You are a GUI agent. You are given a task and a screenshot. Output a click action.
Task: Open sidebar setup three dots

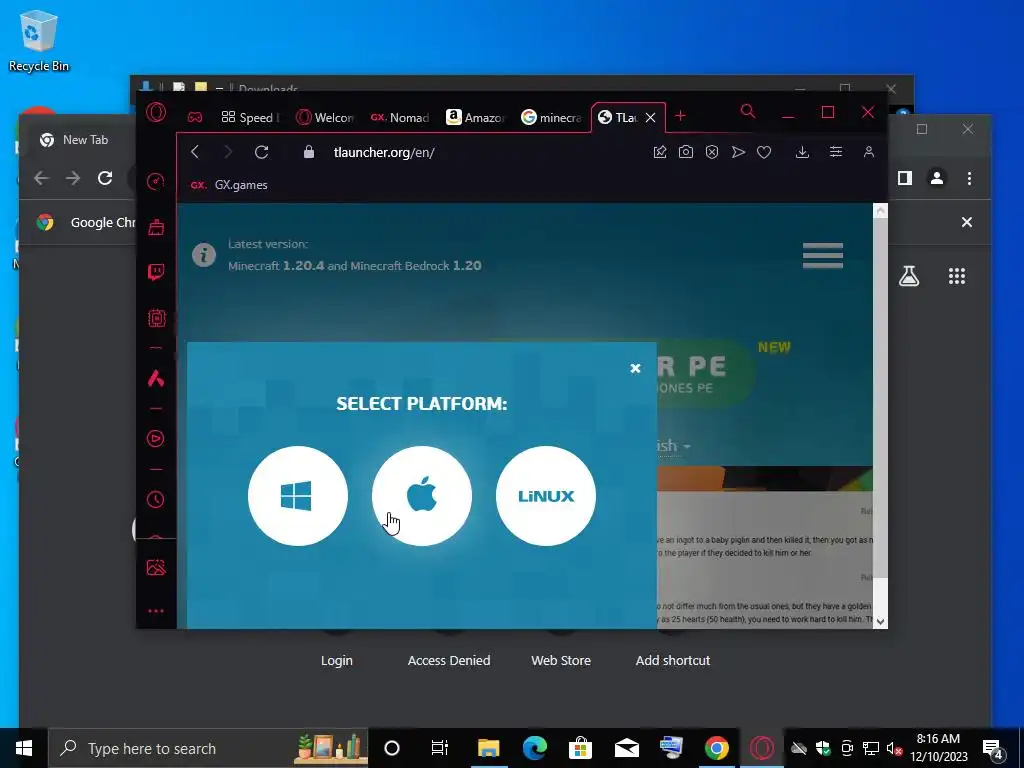click(x=156, y=611)
